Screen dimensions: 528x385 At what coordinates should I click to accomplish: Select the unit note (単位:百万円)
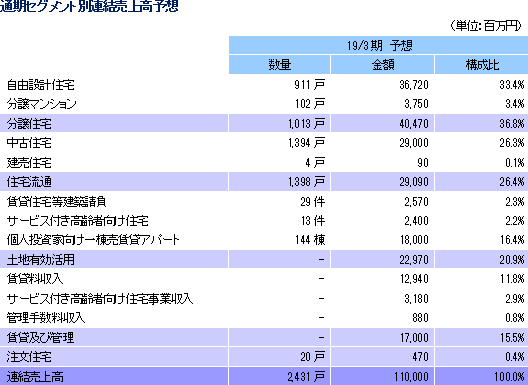[x=486, y=26]
